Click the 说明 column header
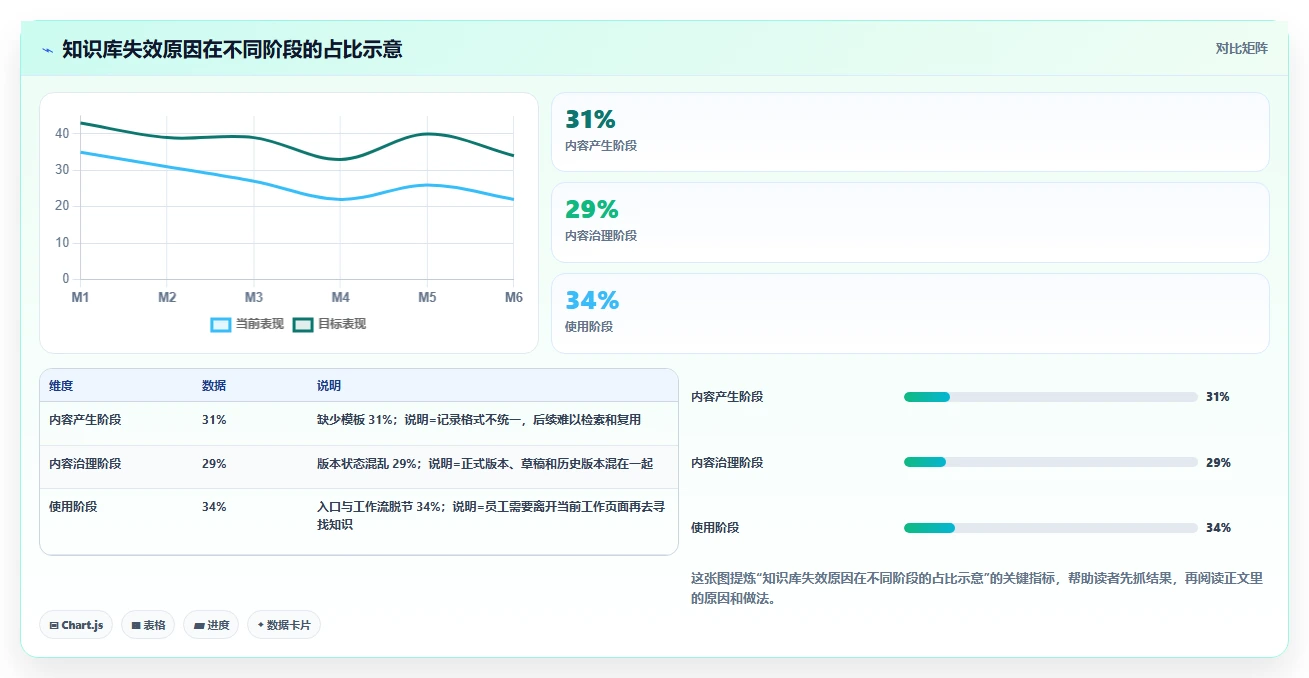 (329, 386)
